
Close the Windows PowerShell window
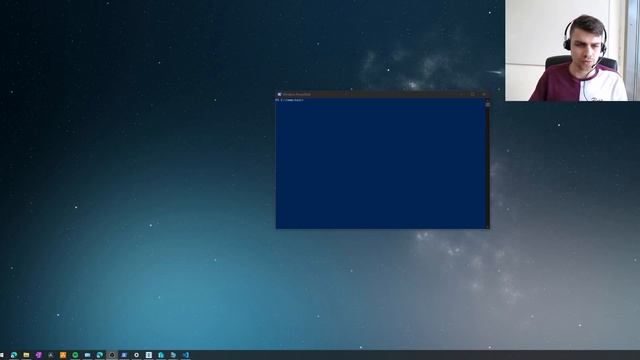click(x=484, y=94)
